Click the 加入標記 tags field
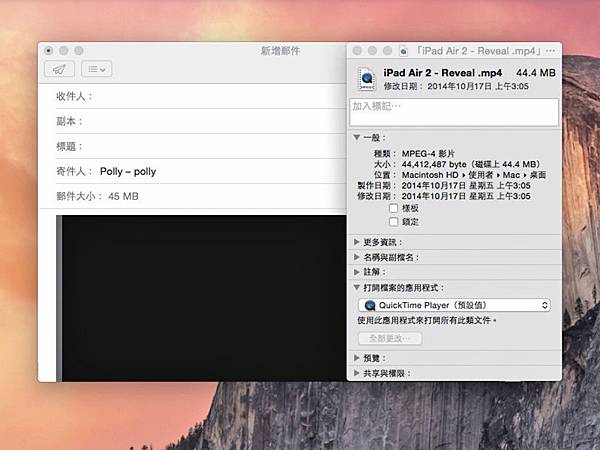 tap(454, 112)
